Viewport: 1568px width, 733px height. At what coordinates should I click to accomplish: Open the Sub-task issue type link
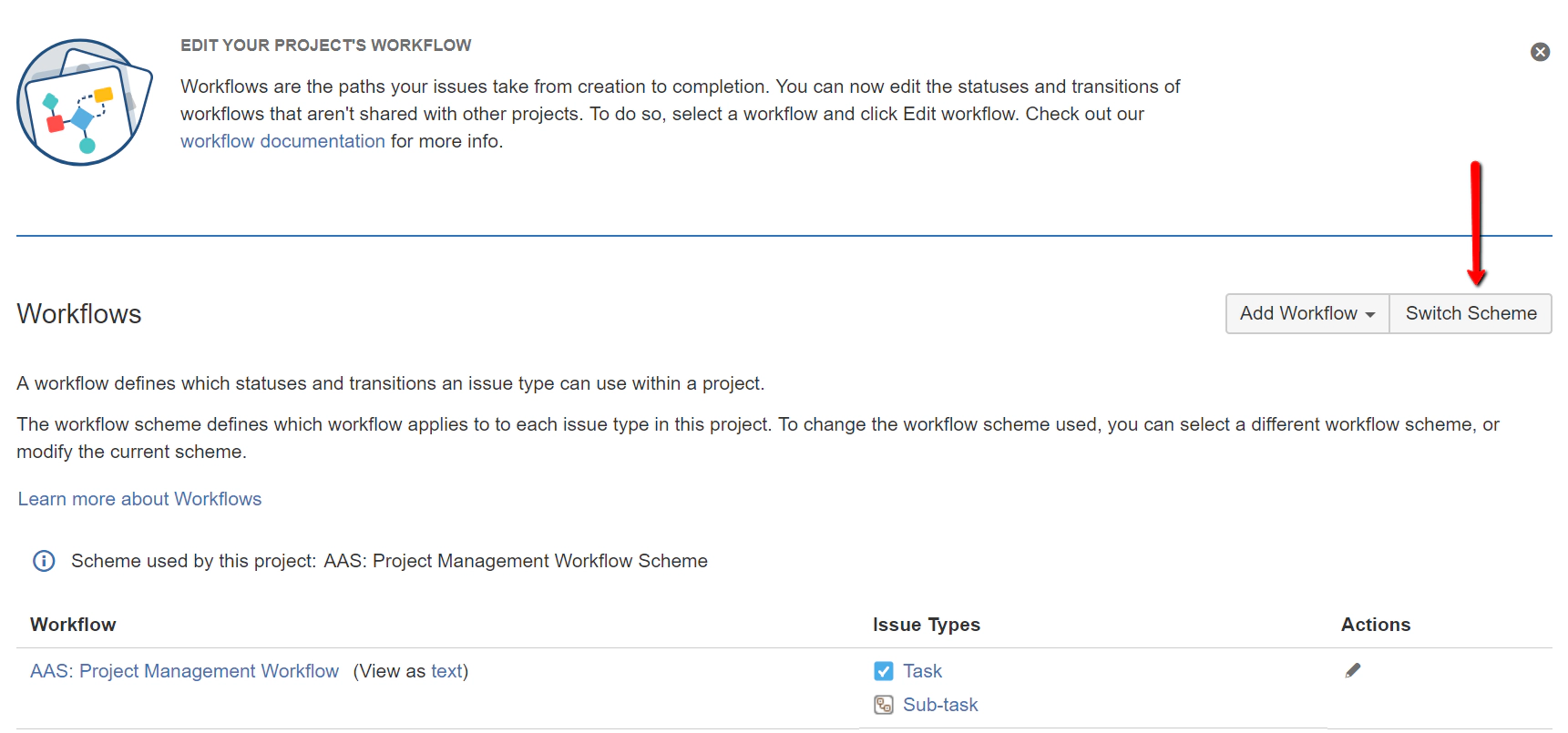pyautogui.click(x=940, y=705)
